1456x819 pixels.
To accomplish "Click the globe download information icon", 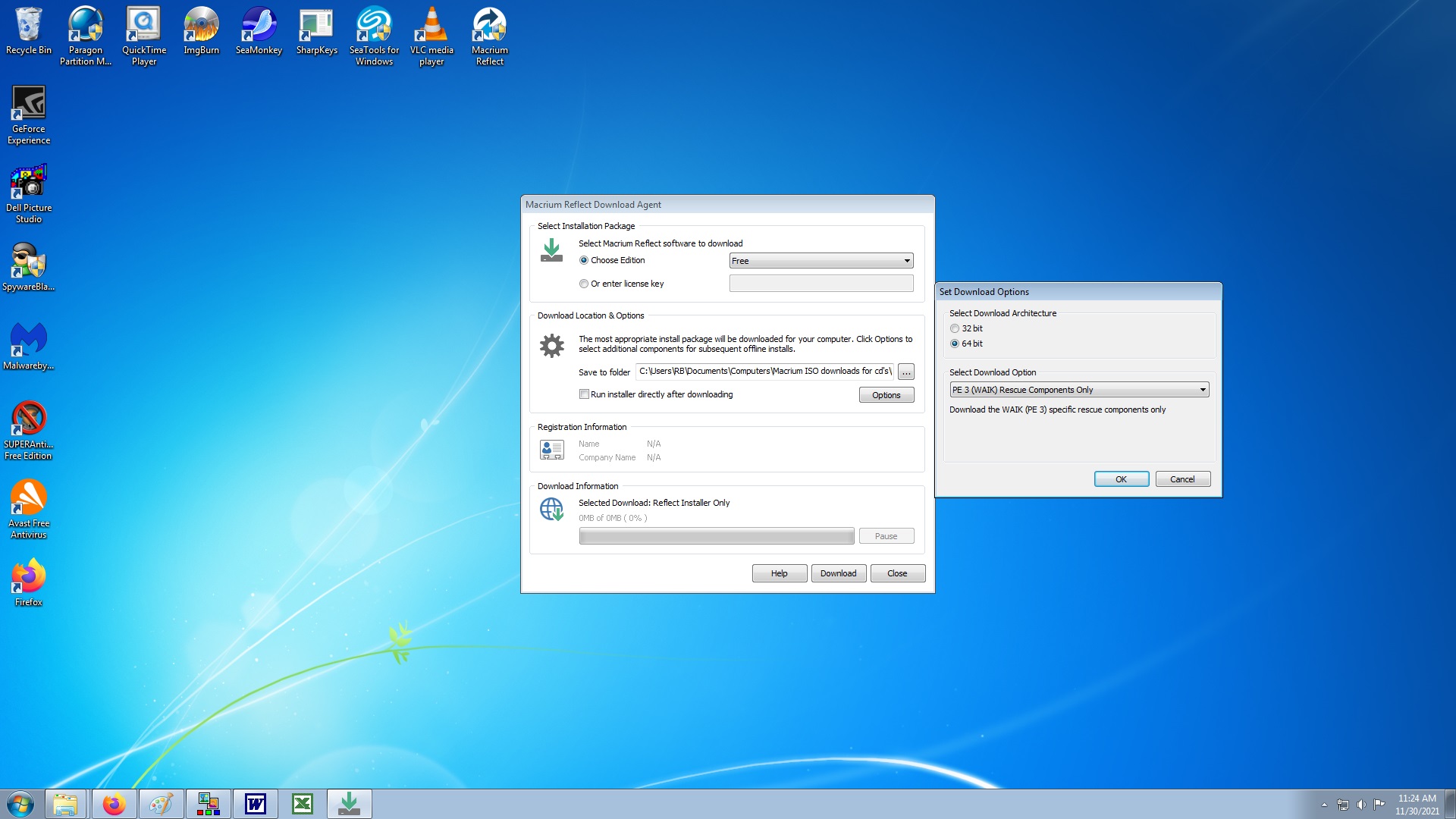I will 552,510.
